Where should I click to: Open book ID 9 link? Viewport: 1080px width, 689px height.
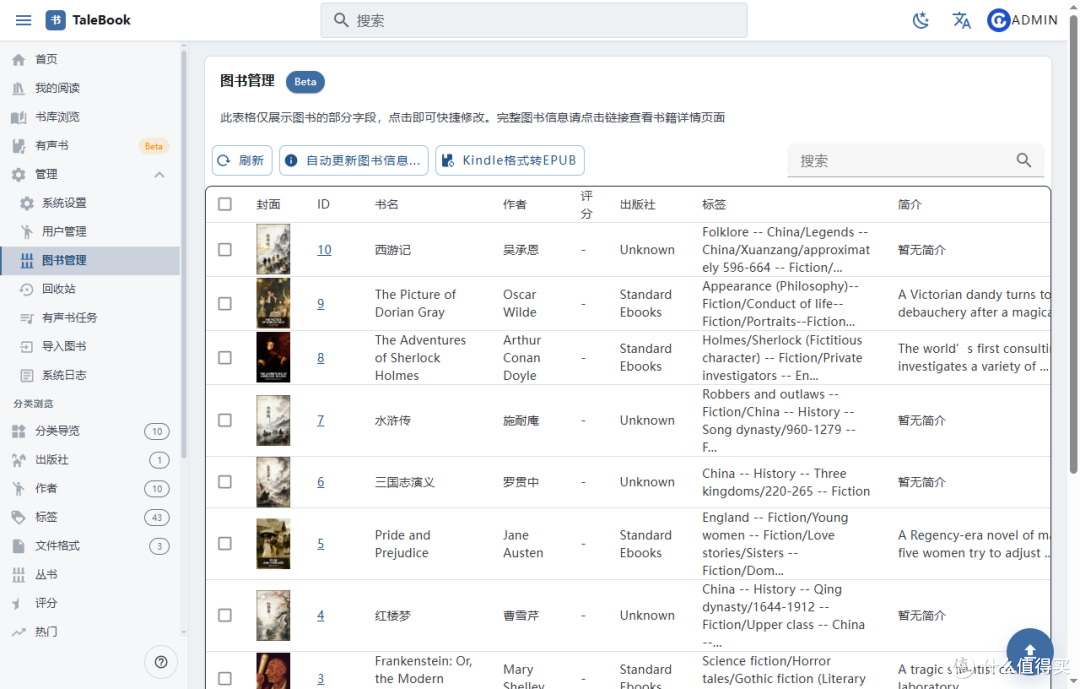coord(321,304)
